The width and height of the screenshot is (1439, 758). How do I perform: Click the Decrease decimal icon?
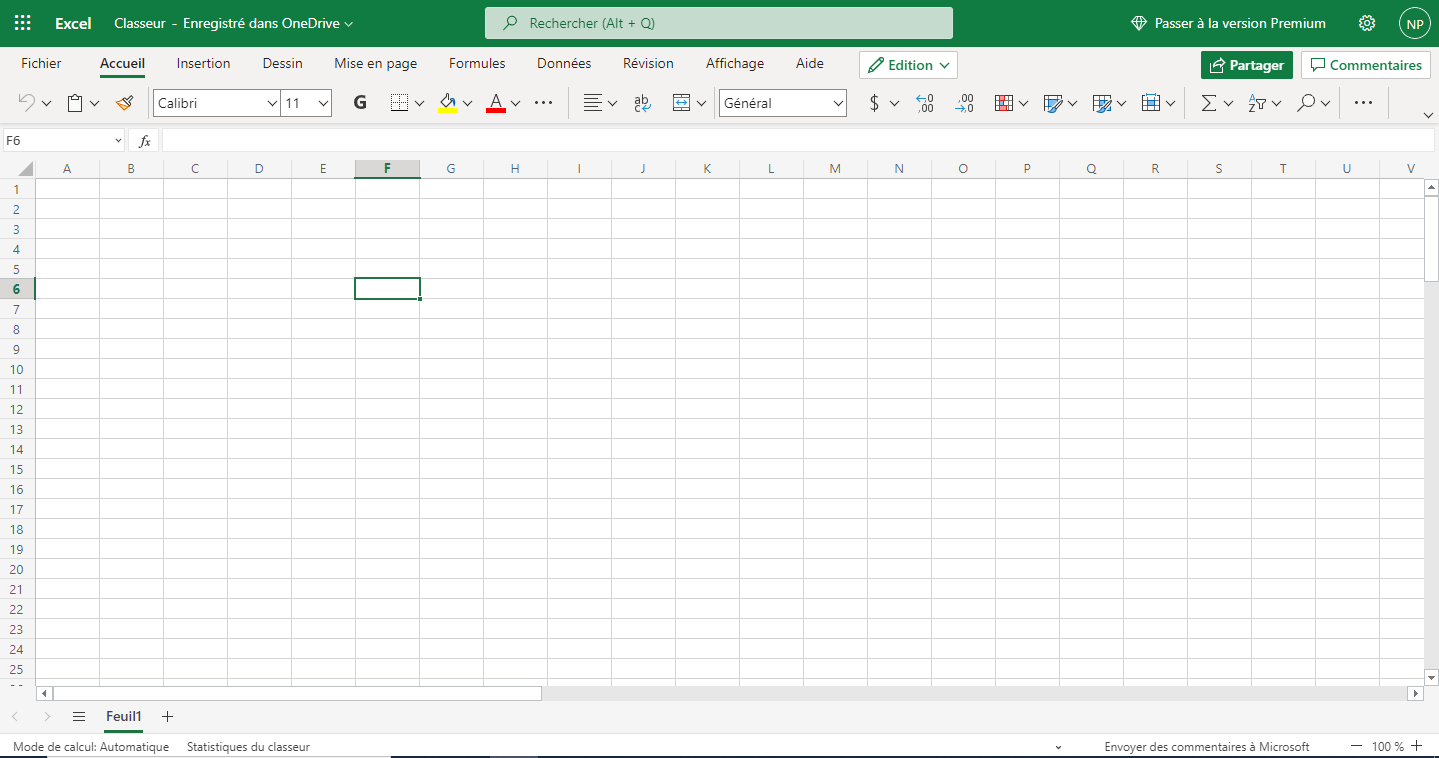(964, 103)
